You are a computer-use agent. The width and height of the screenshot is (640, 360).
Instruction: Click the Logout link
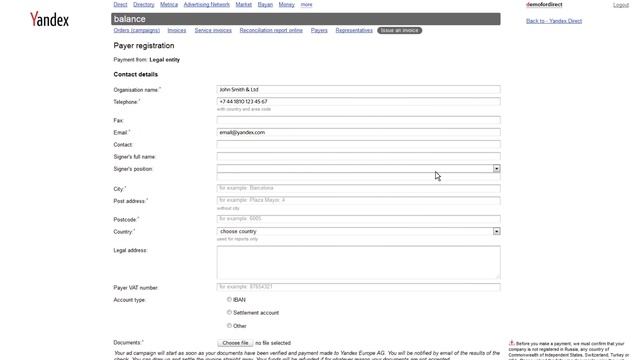point(621,5)
